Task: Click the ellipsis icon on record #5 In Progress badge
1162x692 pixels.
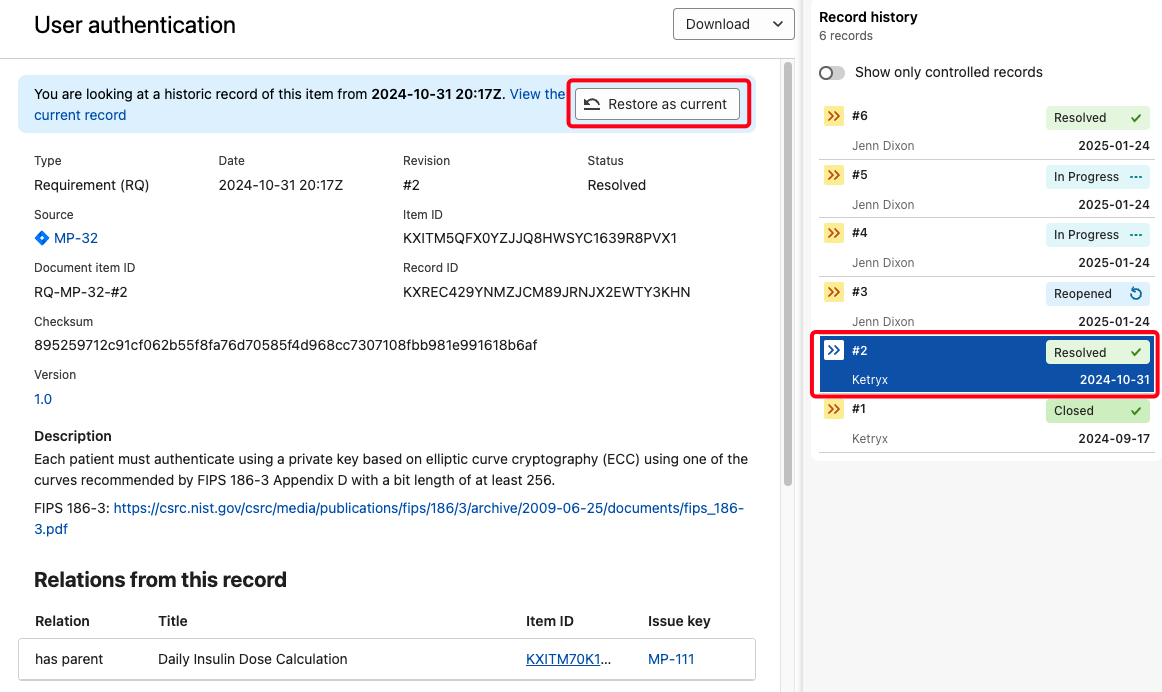Action: [x=1135, y=176]
